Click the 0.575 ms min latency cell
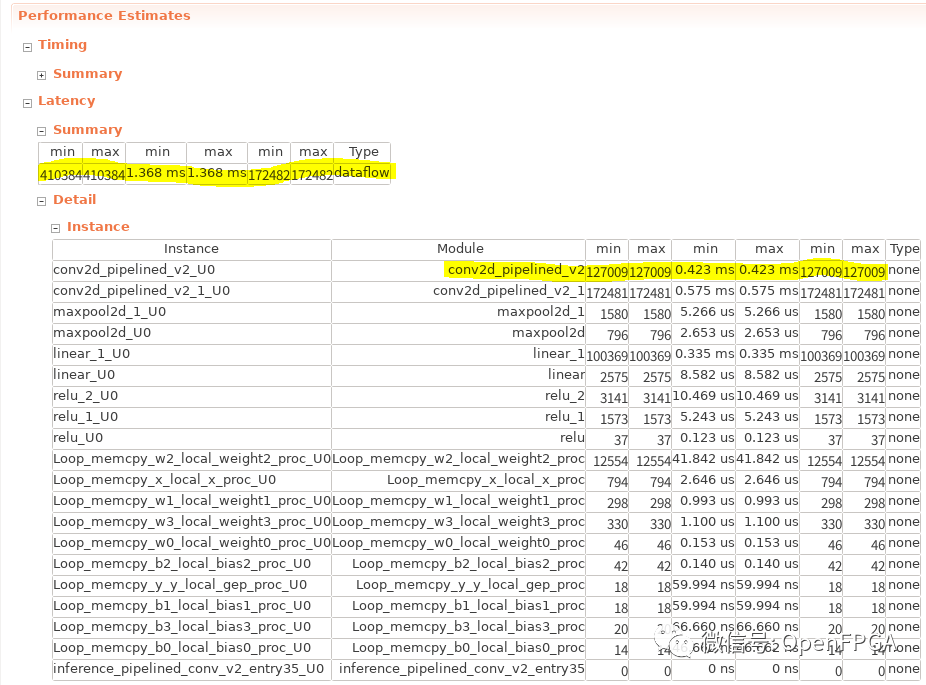 pyautogui.click(x=704, y=291)
